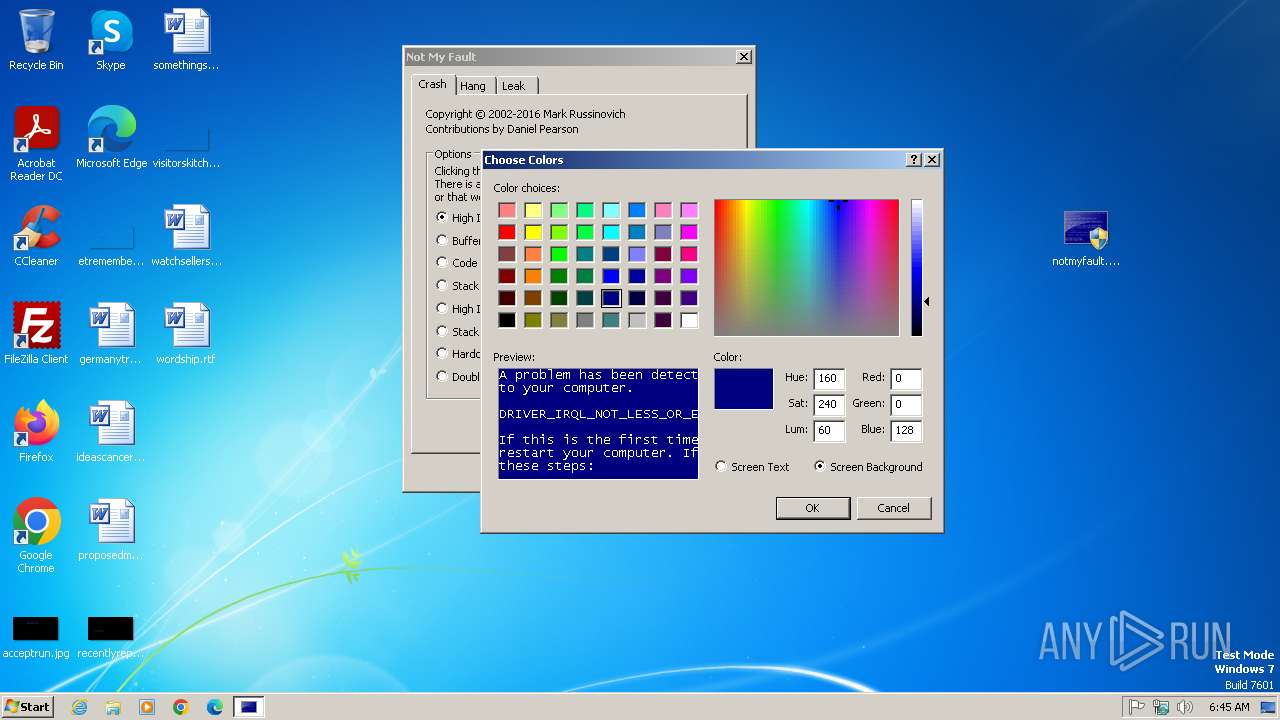Screen dimensions: 1280x720
Task: Confirm colors with the OK button
Action: (813, 508)
